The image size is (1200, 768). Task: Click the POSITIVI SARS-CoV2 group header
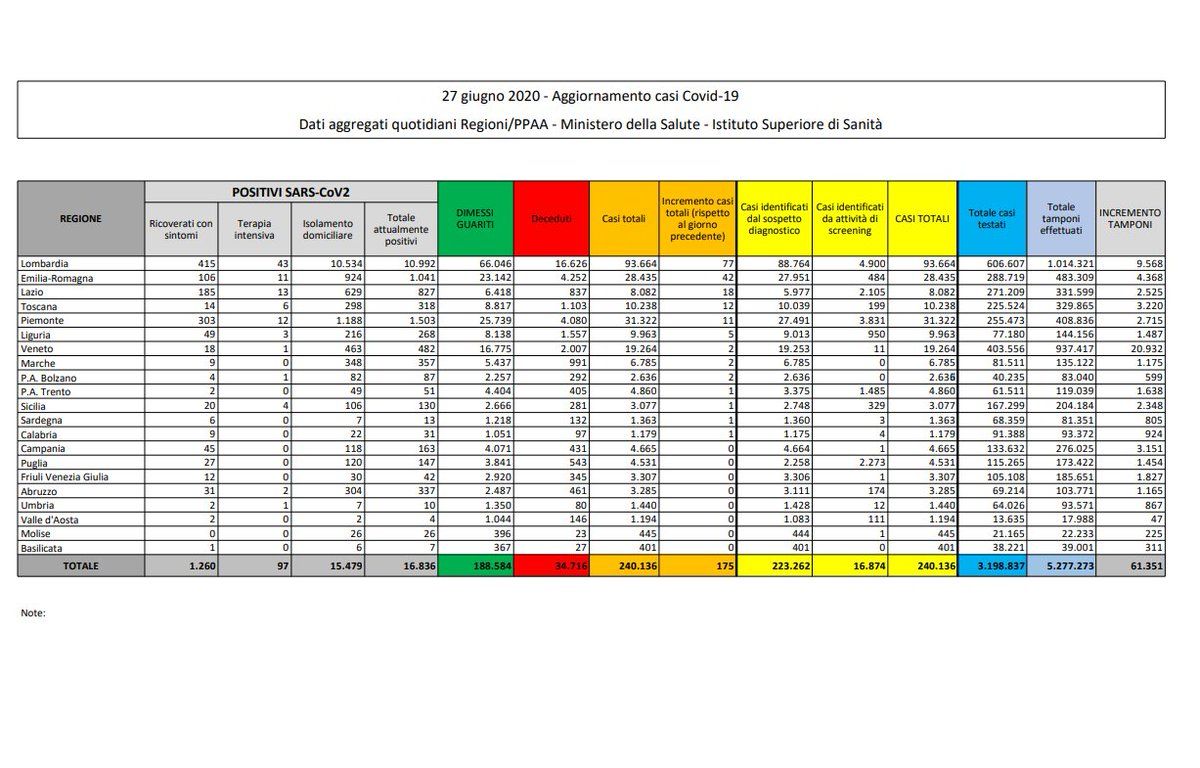291,191
